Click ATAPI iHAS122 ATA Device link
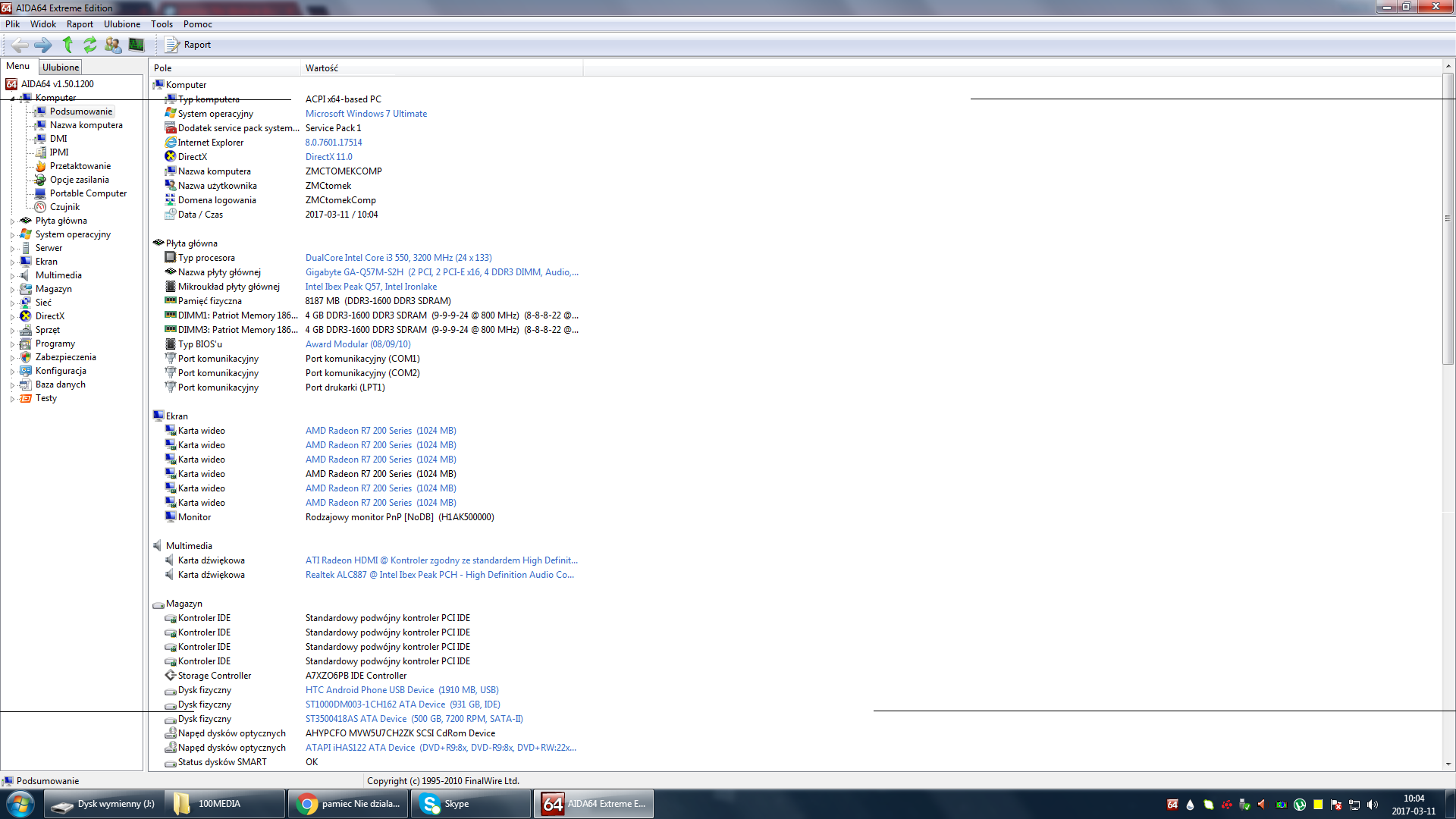The height and width of the screenshot is (819, 1456). click(441, 748)
